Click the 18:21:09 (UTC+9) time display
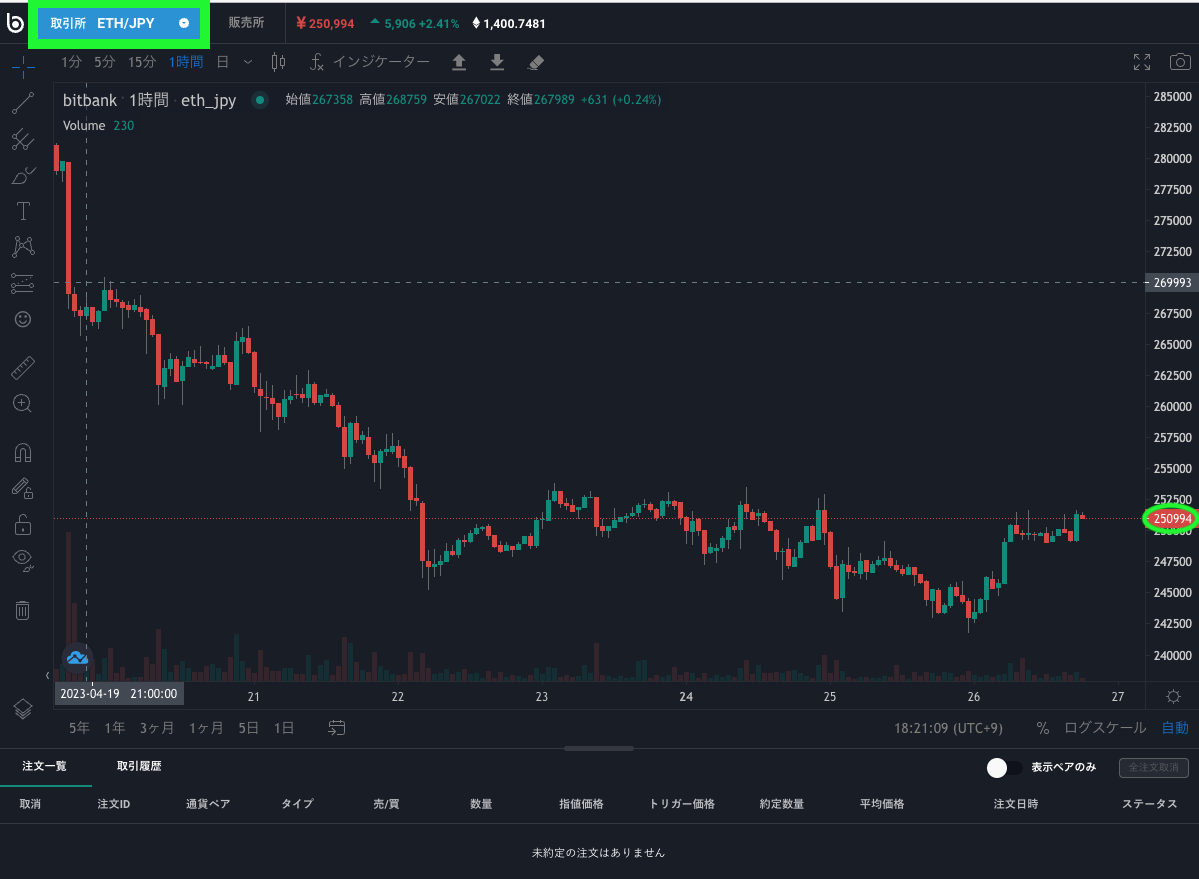This screenshot has height=879, width=1199. [948, 728]
